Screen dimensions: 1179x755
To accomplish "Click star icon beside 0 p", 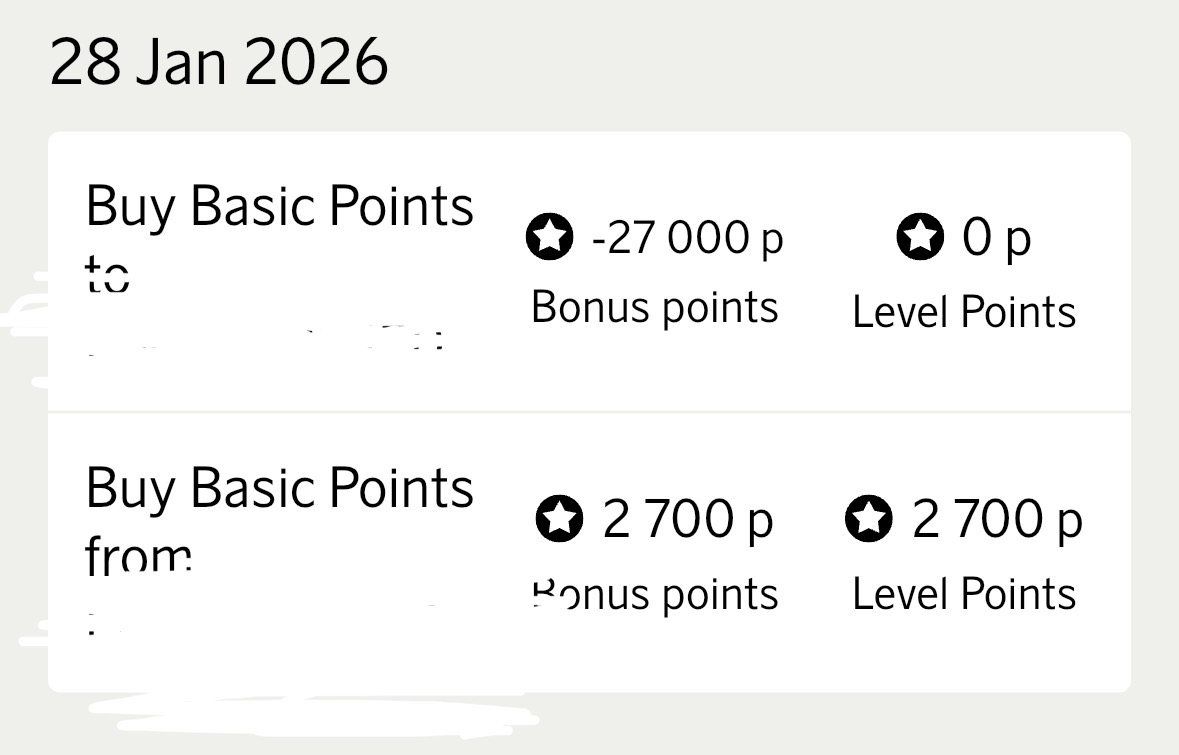I will [x=920, y=236].
